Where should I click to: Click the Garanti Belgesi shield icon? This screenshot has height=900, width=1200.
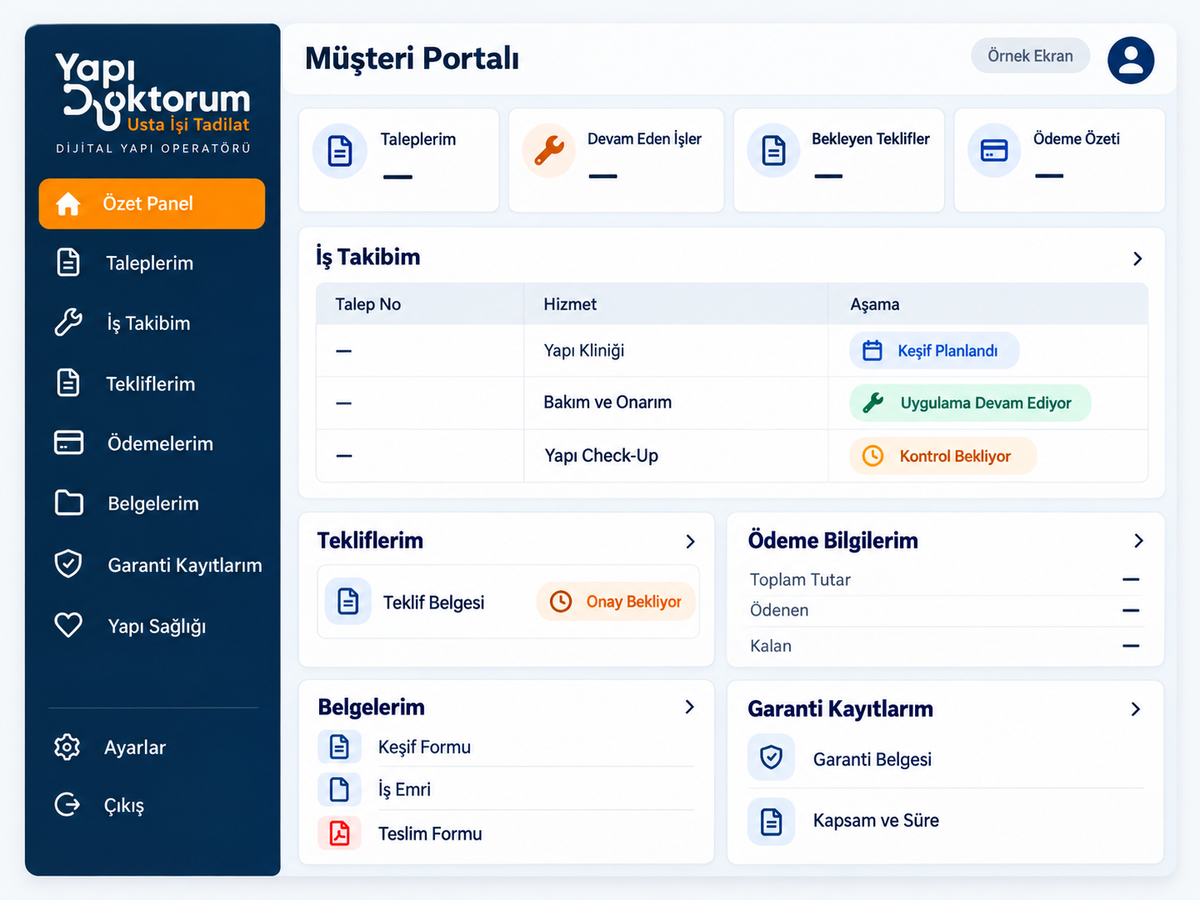771,758
